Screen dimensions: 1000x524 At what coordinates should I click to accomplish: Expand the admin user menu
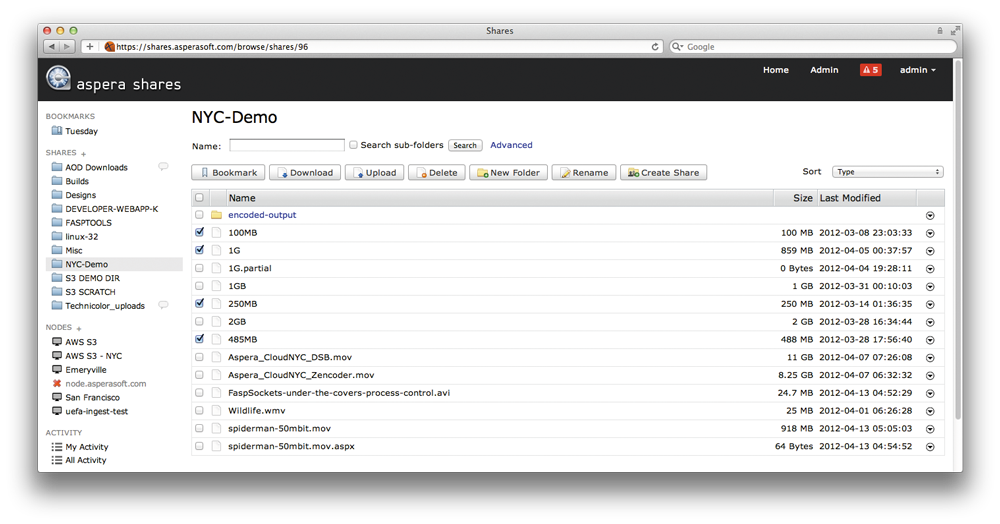click(x=917, y=70)
